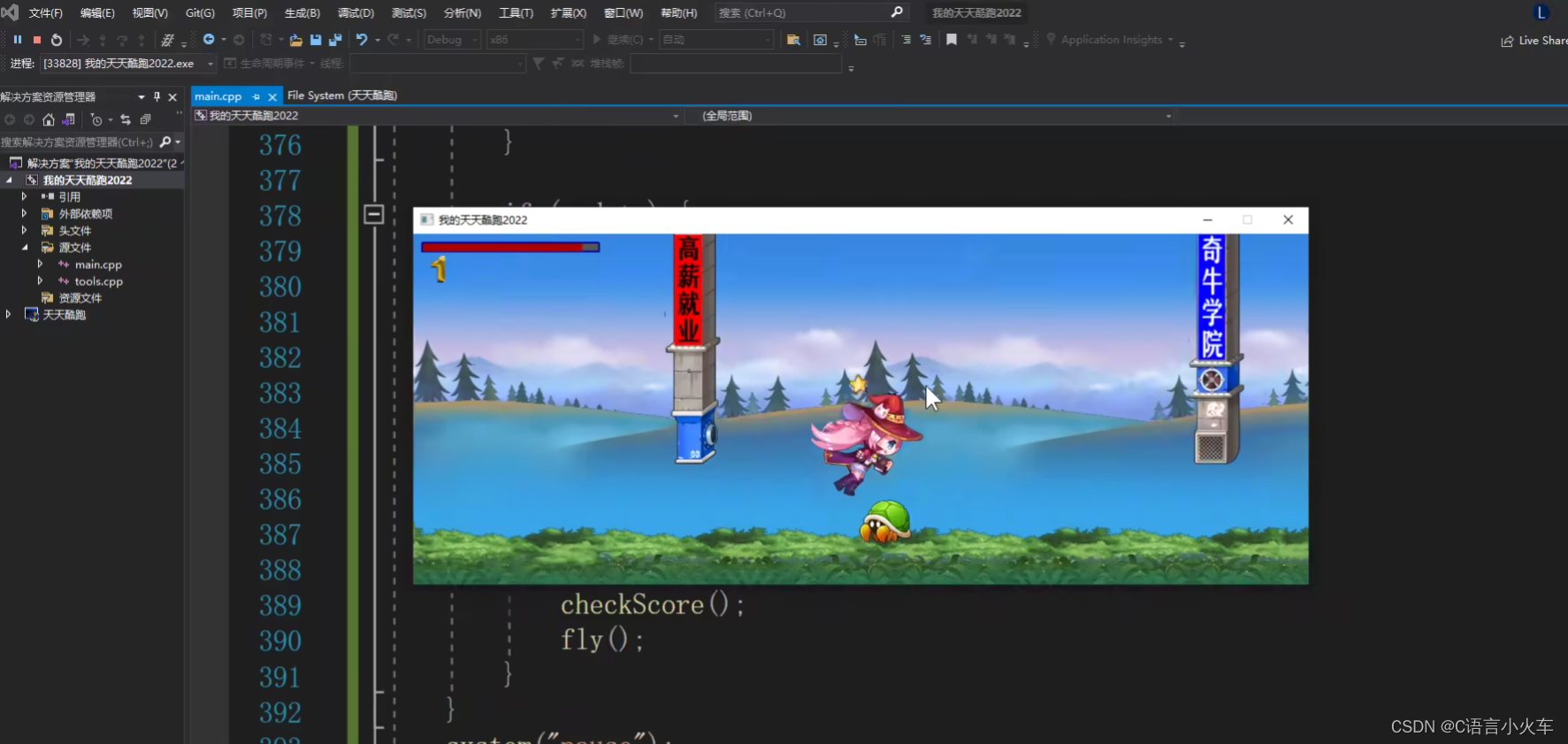Click the green turtle shell in the game
Viewport: 1568px width, 744px height.
(x=885, y=521)
